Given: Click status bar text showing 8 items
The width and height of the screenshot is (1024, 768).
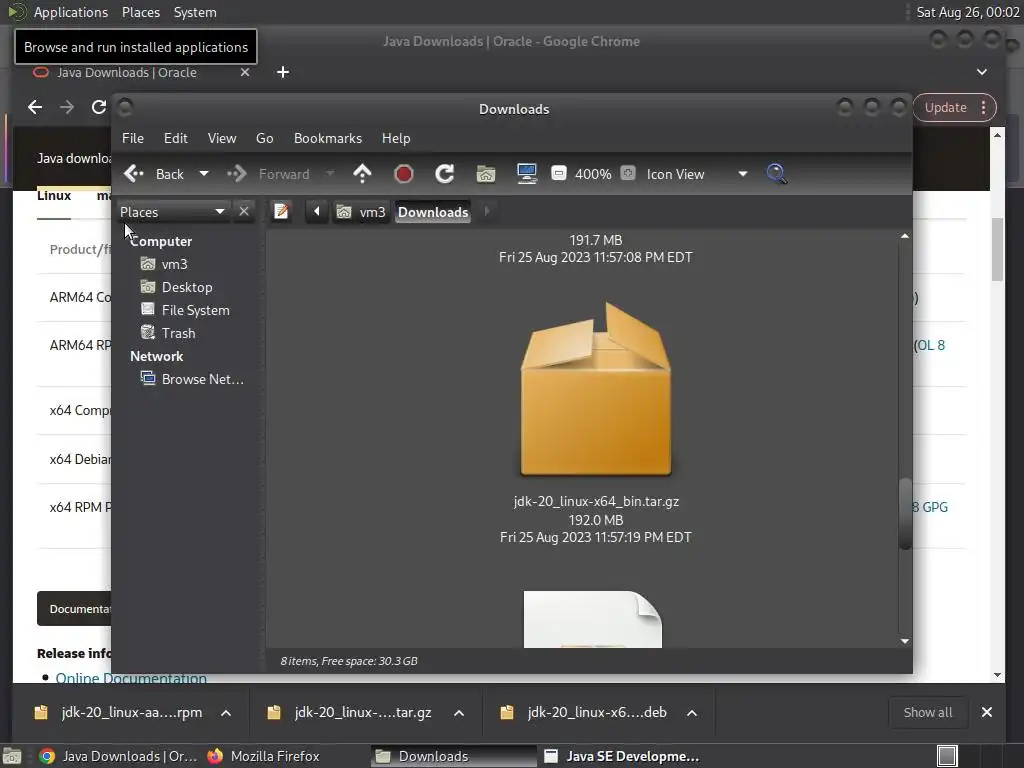Looking at the screenshot, I should 349,661.
